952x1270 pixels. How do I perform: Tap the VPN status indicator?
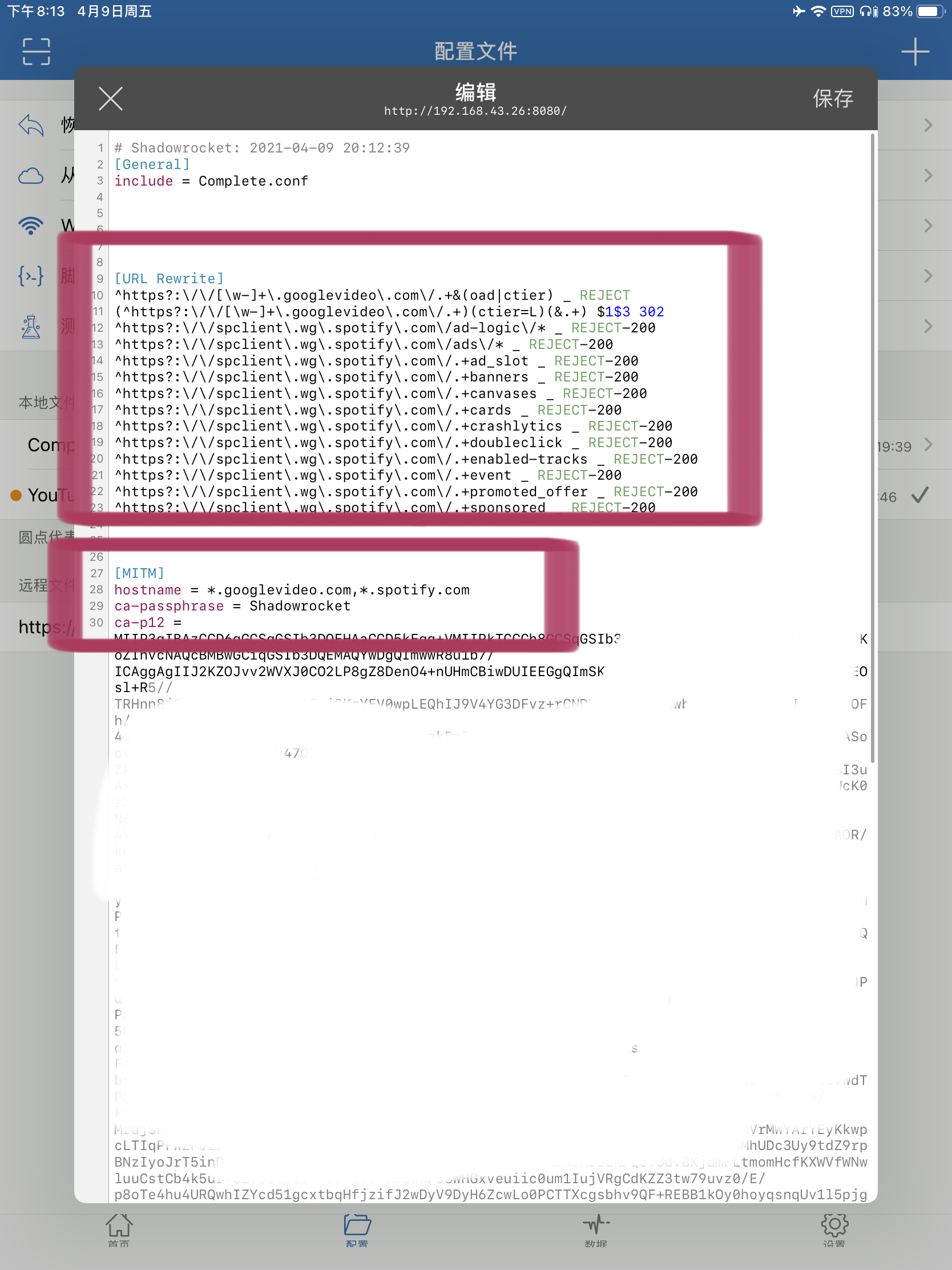point(842,11)
